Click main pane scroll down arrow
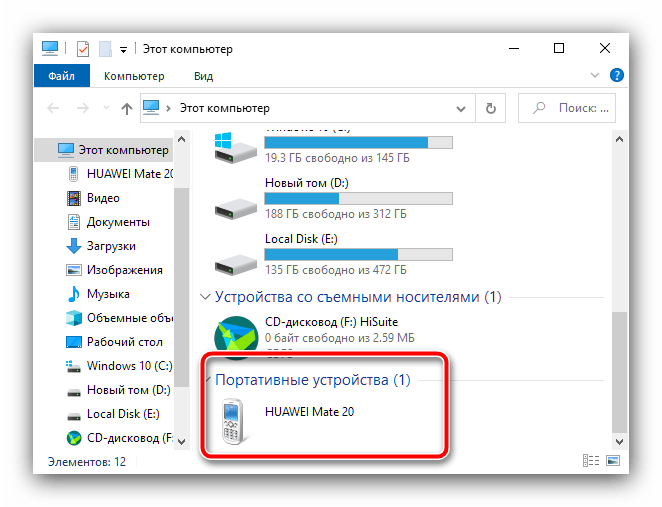 [x=619, y=442]
